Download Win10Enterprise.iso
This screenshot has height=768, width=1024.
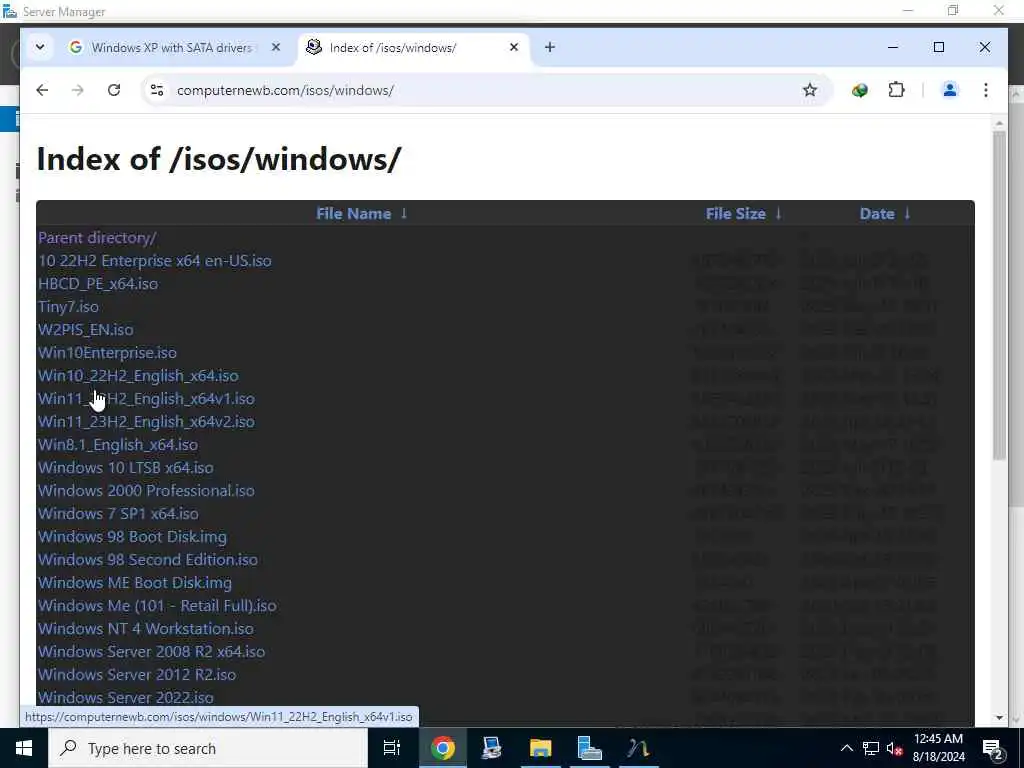coord(107,353)
